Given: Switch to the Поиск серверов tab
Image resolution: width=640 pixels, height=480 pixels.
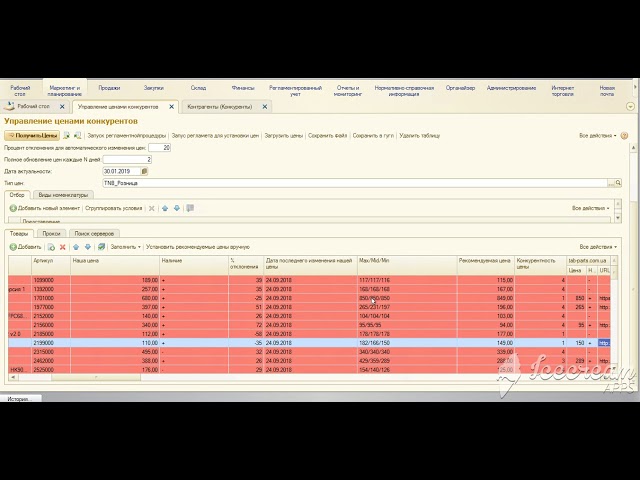Looking at the screenshot, I should (94, 233).
